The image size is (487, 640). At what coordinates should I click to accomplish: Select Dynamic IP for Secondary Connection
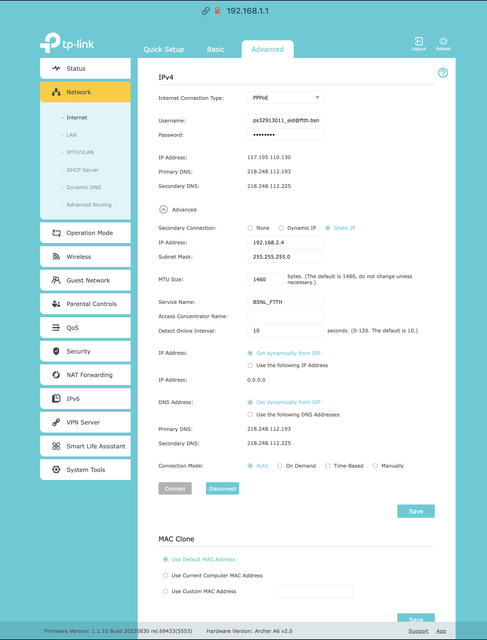(281, 228)
